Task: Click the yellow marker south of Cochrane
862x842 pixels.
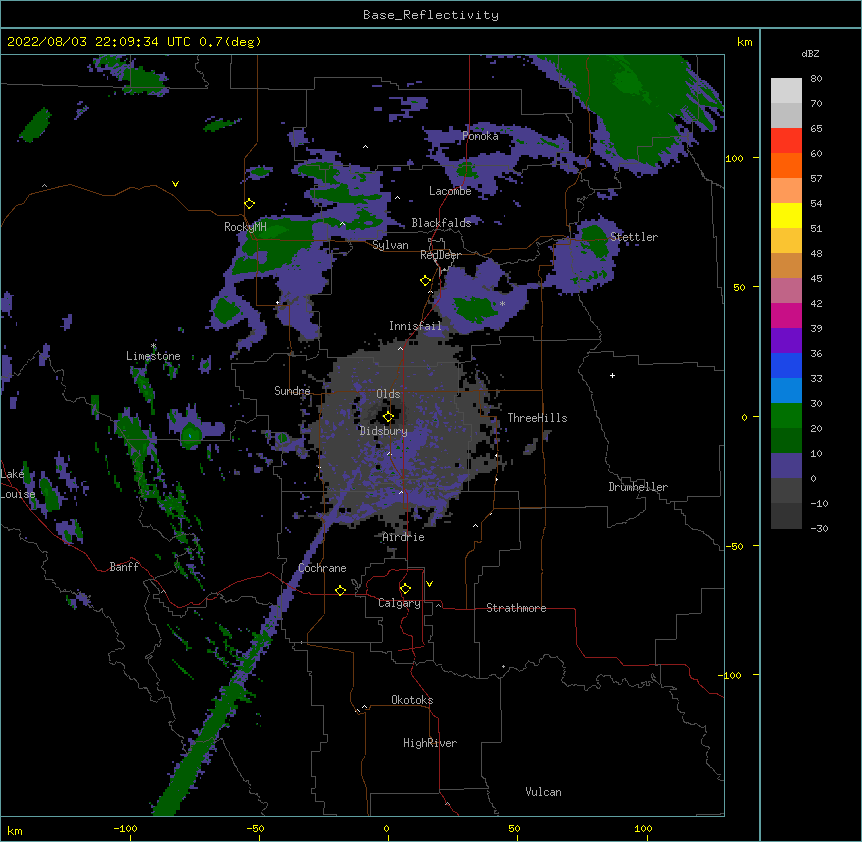Action: pyautogui.click(x=340, y=590)
